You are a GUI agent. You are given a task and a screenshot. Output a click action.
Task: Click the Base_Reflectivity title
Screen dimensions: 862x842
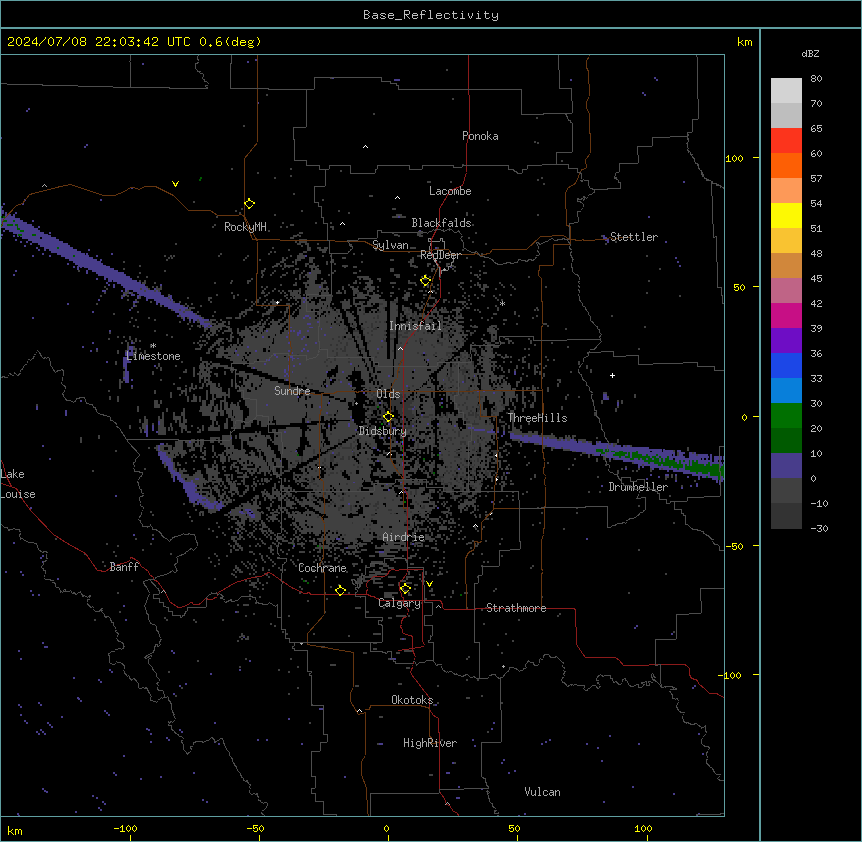click(431, 15)
